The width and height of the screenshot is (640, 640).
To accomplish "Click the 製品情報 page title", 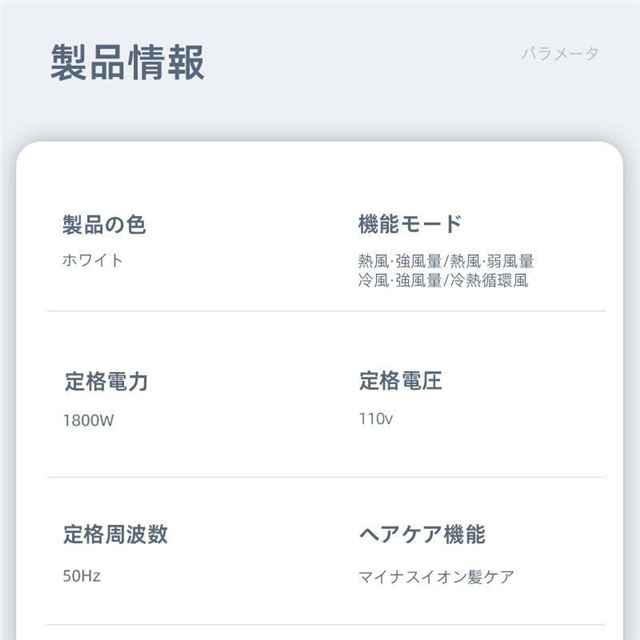I will [128, 62].
